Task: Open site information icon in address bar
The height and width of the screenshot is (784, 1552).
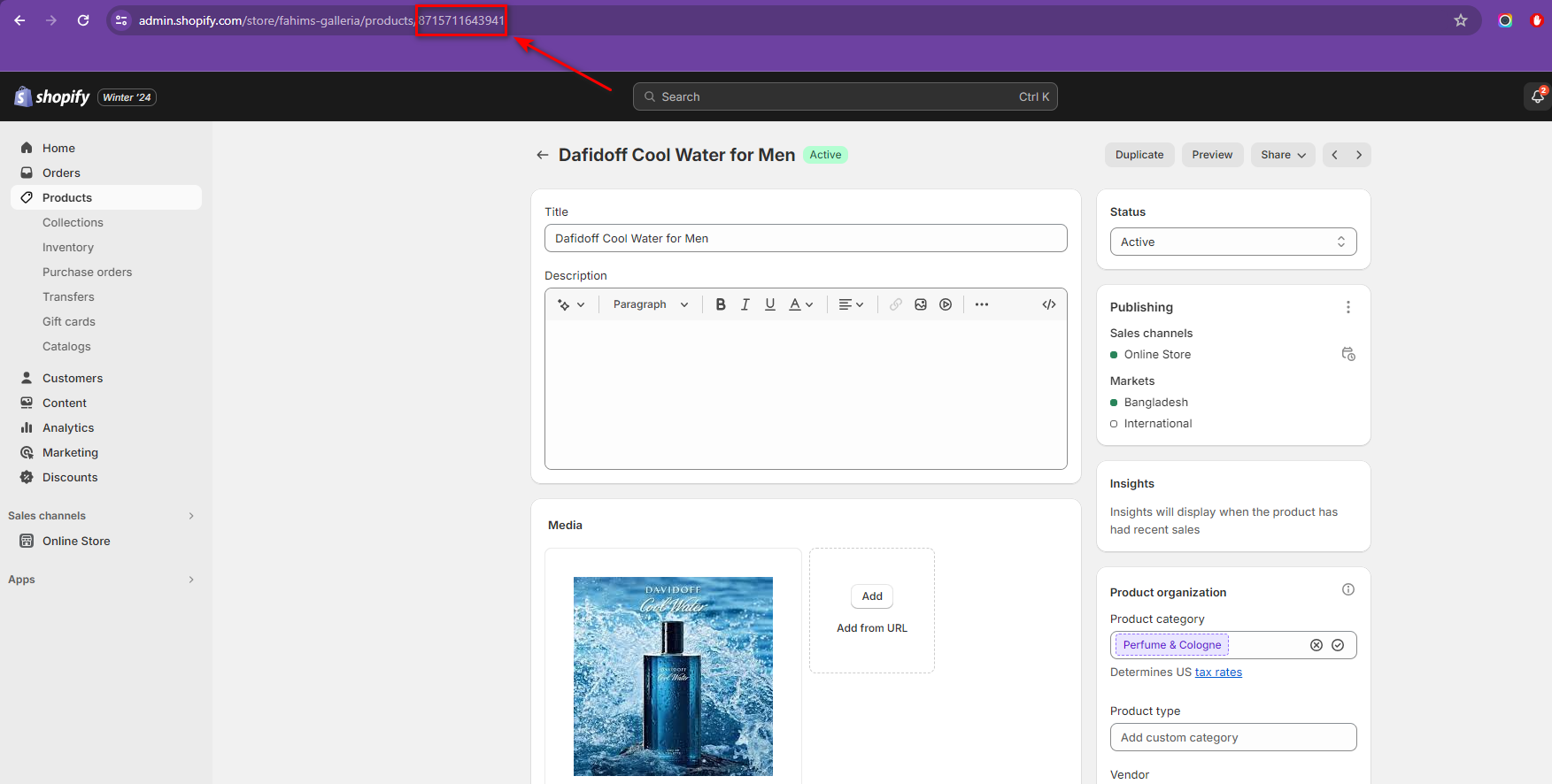Action: [x=122, y=20]
